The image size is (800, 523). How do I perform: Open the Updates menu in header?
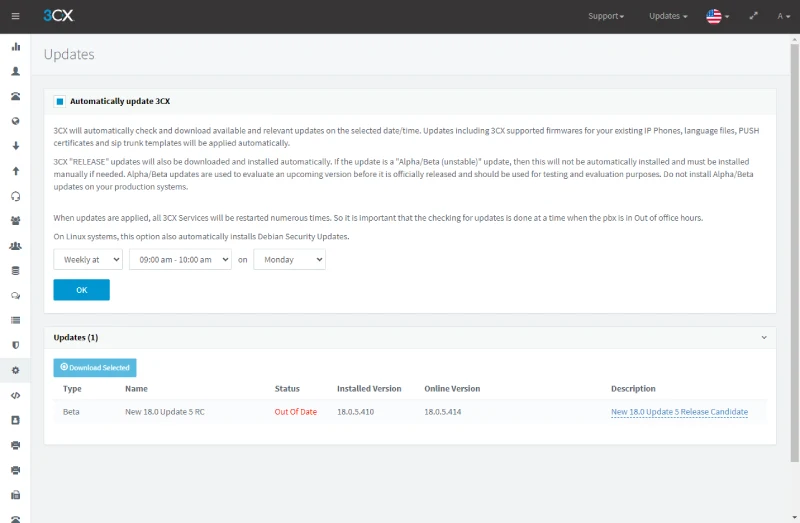pos(668,16)
